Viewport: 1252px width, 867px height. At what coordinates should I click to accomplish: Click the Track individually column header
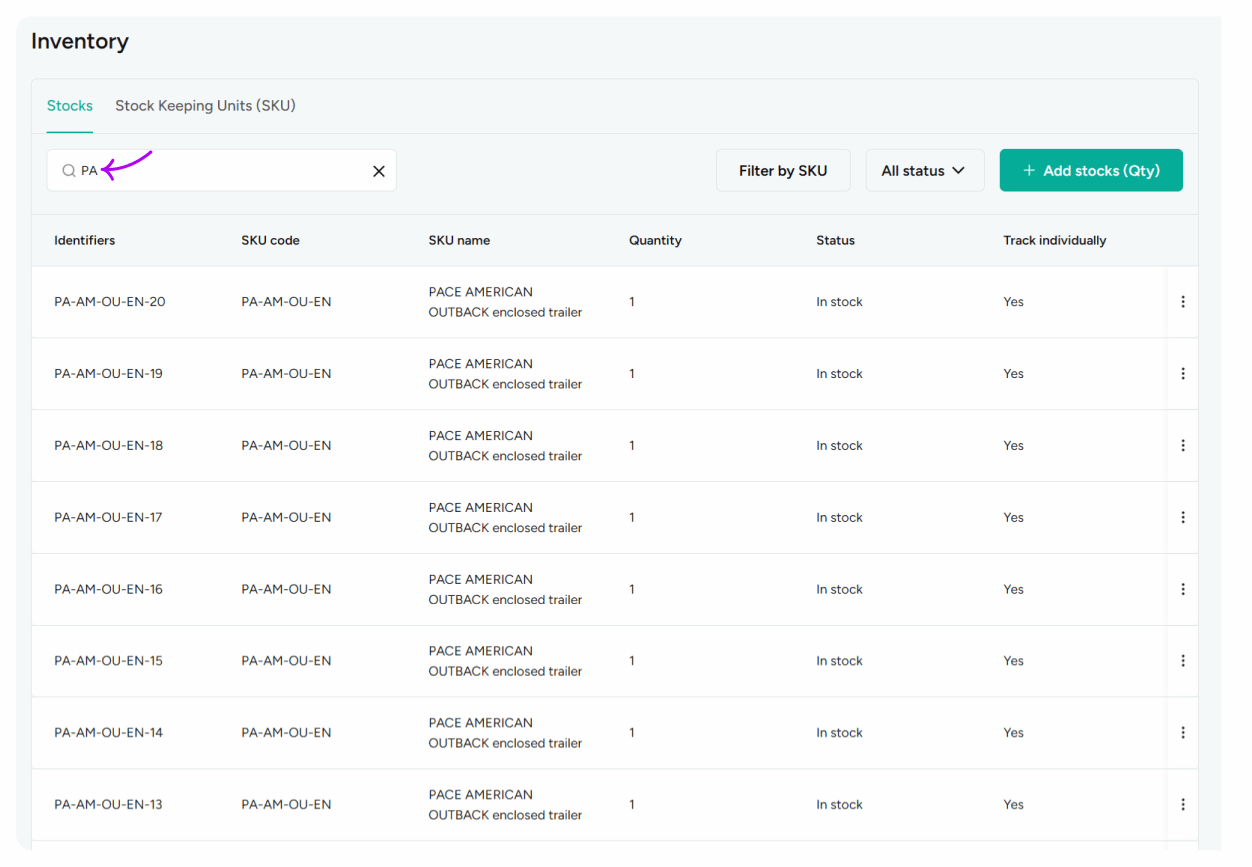[x=1054, y=240]
